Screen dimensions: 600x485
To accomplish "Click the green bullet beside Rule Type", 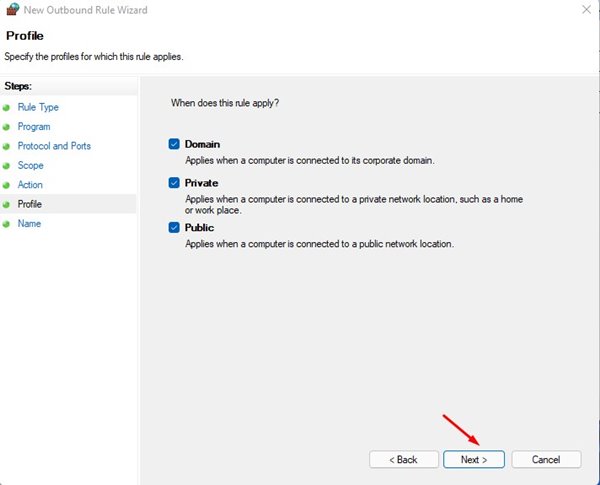I will (7, 107).
